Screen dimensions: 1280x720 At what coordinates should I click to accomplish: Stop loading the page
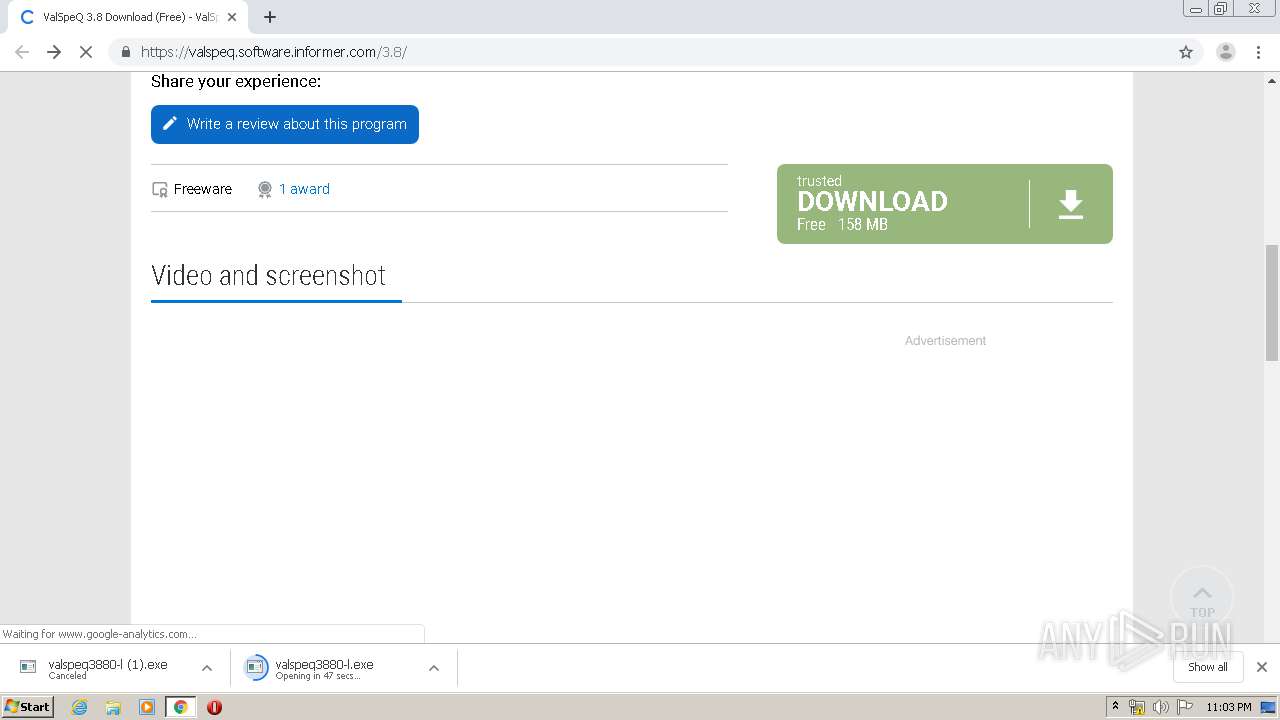[86, 52]
